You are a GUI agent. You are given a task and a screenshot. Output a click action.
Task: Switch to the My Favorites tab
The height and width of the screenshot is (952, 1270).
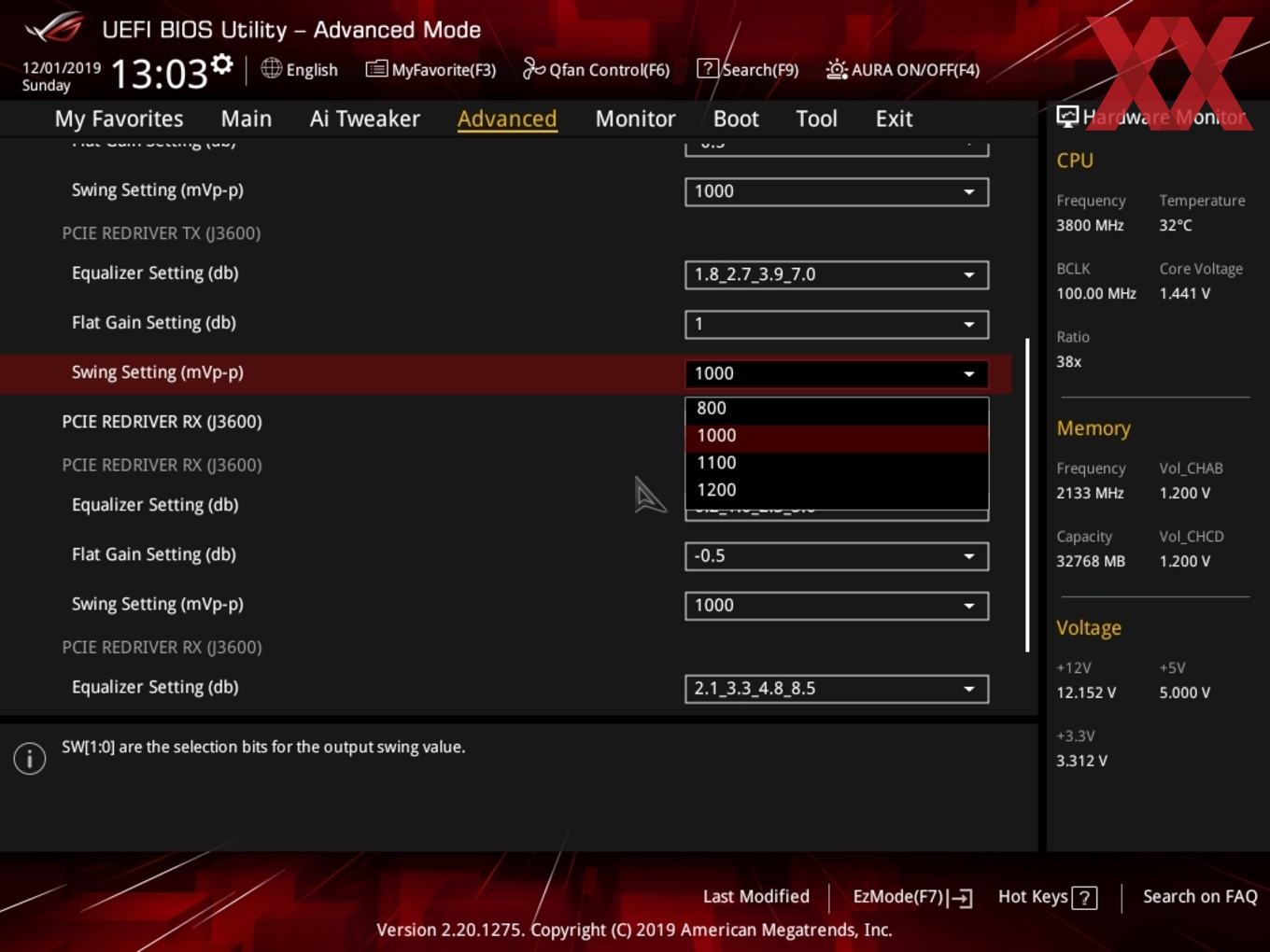pyautogui.click(x=119, y=119)
